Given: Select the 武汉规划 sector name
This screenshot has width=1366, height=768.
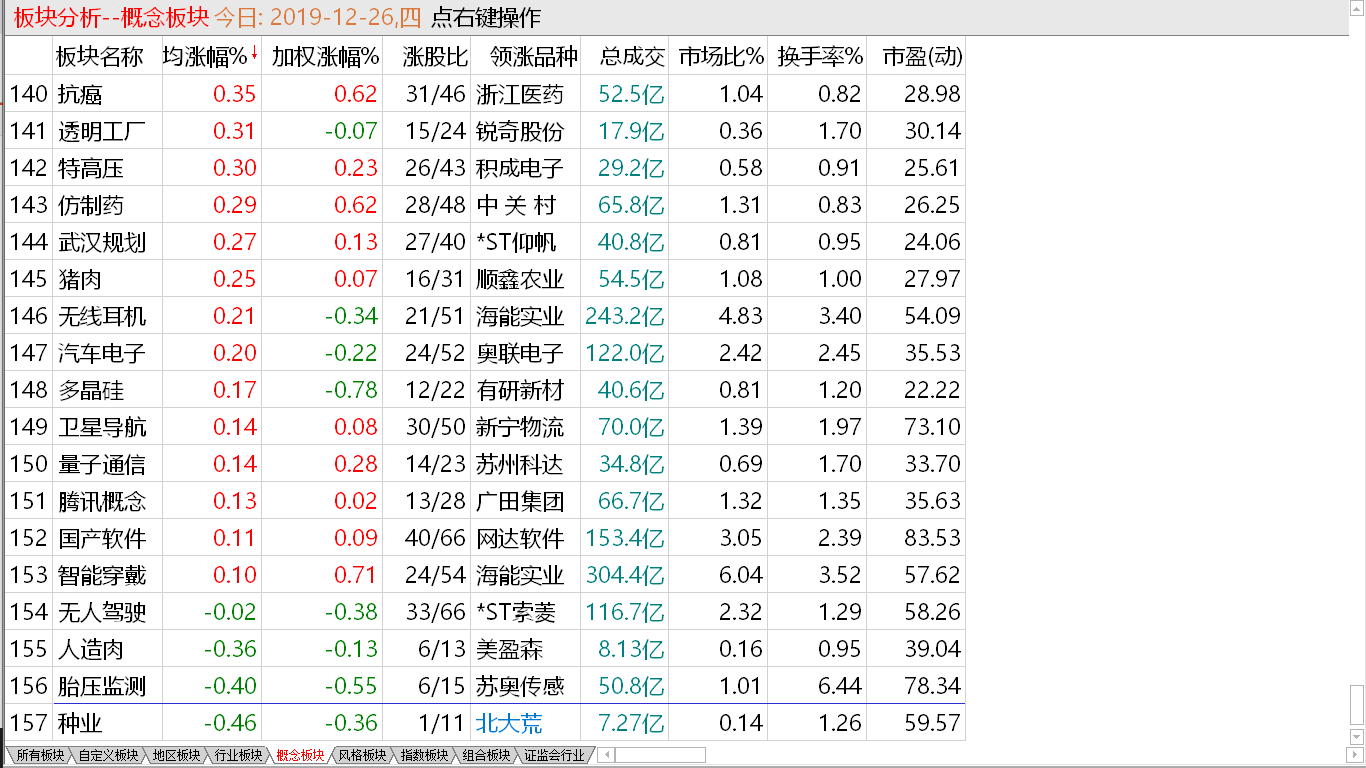Looking at the screenshot, I should tap(102, 242).
